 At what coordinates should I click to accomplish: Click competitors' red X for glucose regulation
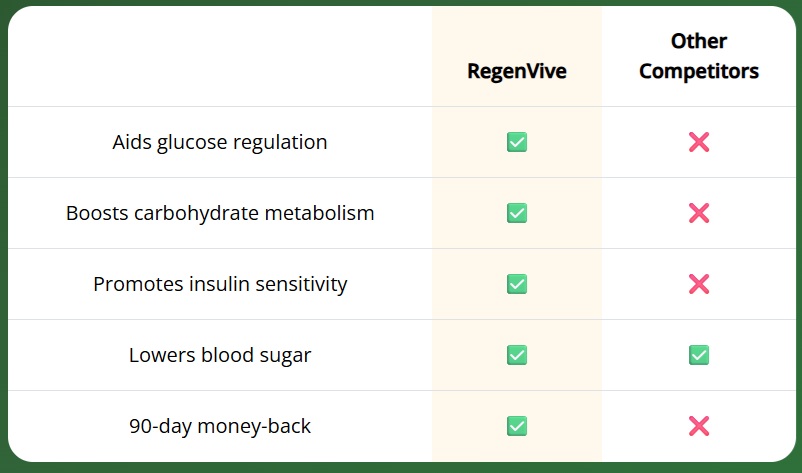[x=699, y=142]
